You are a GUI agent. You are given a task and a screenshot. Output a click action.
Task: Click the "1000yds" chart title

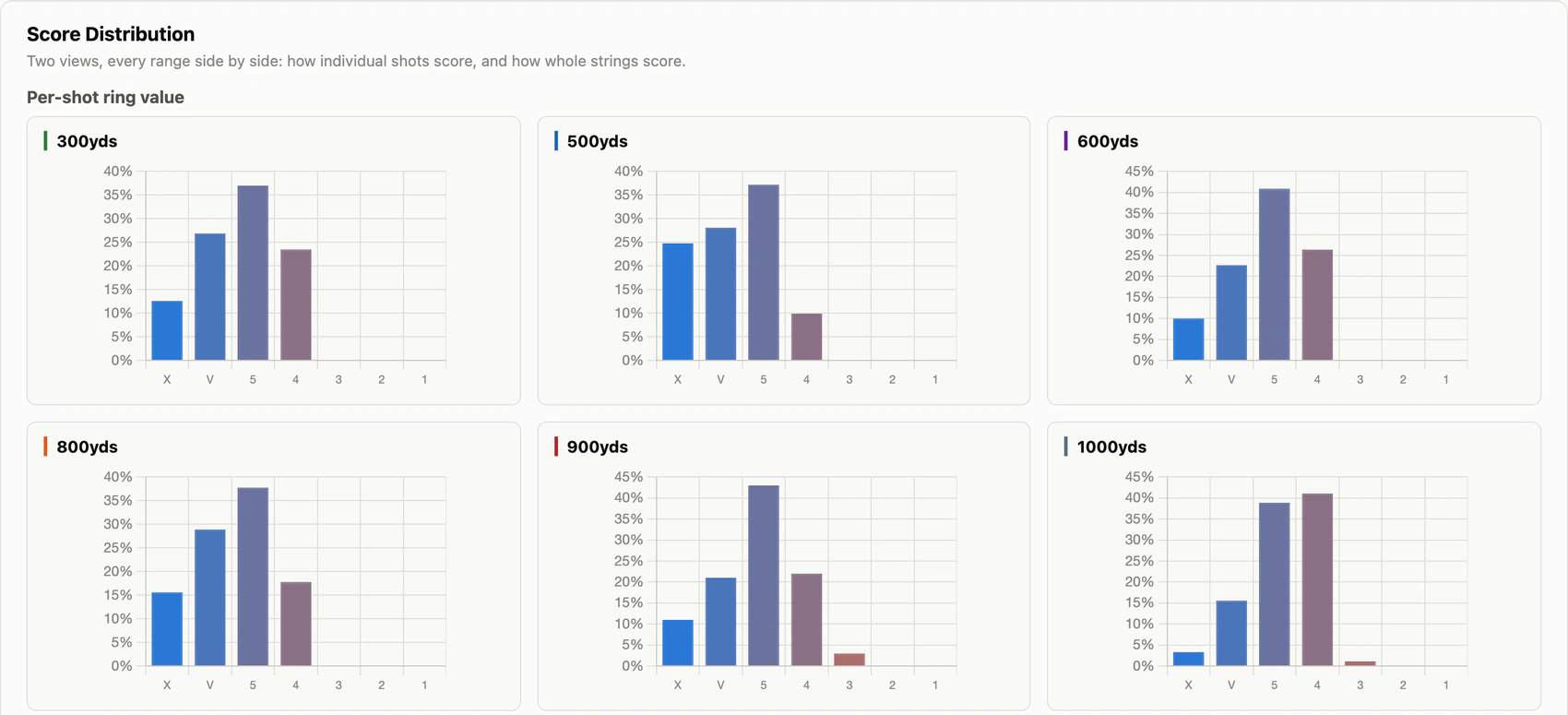pos(1111,447)
